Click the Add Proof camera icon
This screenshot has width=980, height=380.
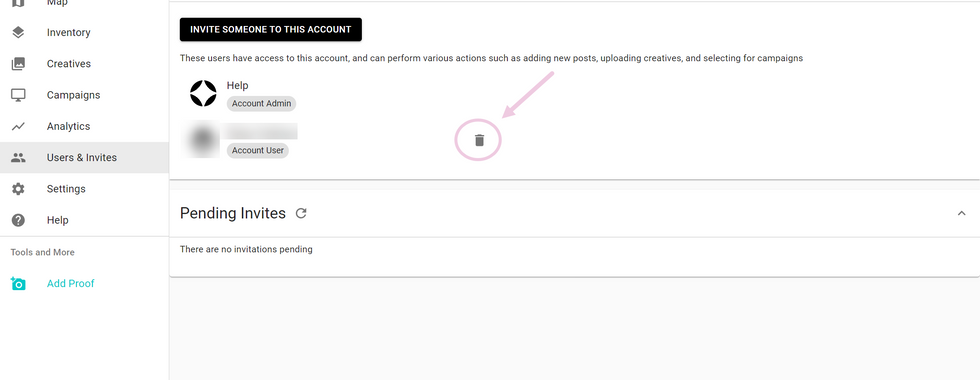tap(18, 283)
